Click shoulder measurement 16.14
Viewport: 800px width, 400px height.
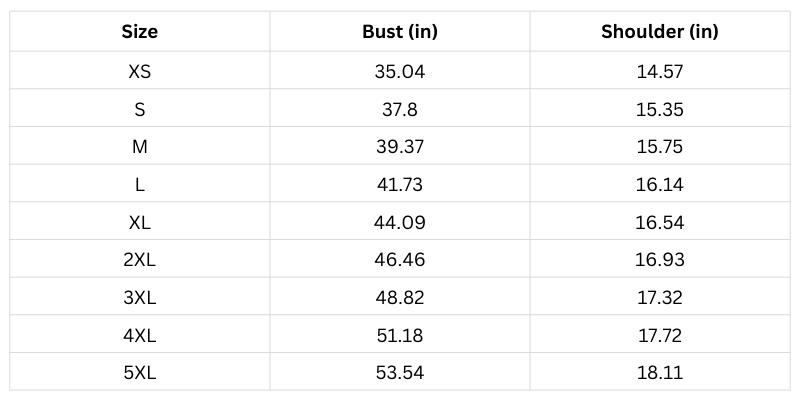point(660,185)
